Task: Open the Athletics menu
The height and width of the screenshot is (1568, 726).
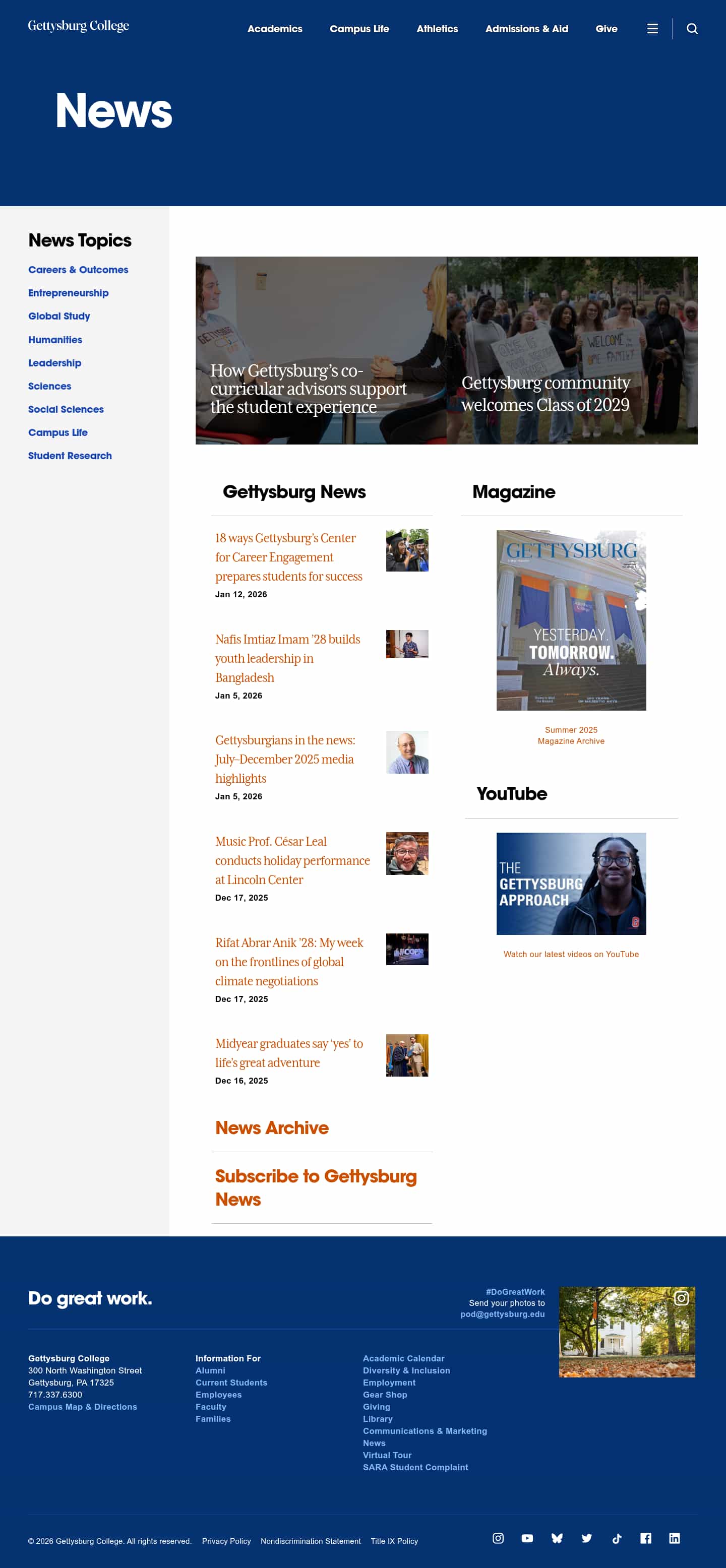Action: point(437,29)
